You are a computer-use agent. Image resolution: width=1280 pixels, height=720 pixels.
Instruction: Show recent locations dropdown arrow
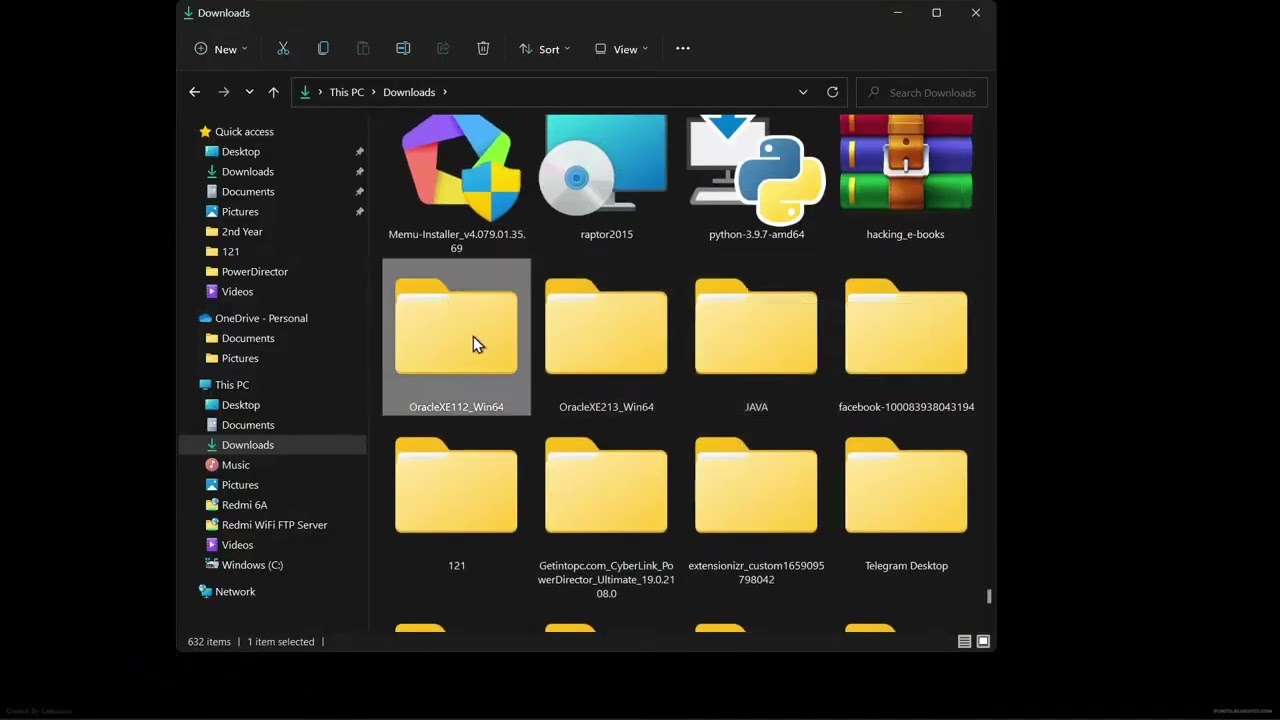pos(249,92)
